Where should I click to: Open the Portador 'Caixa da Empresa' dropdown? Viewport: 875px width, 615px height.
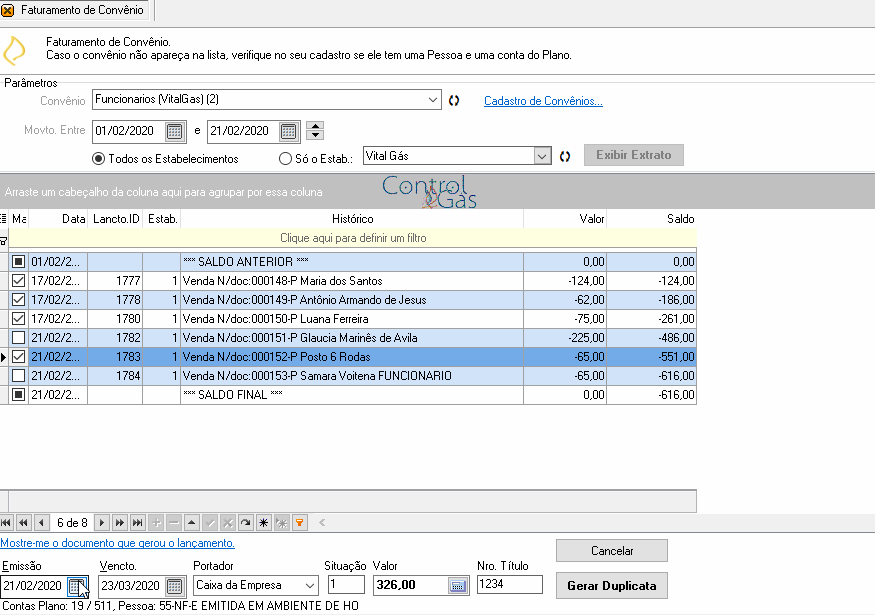point(309,585)
